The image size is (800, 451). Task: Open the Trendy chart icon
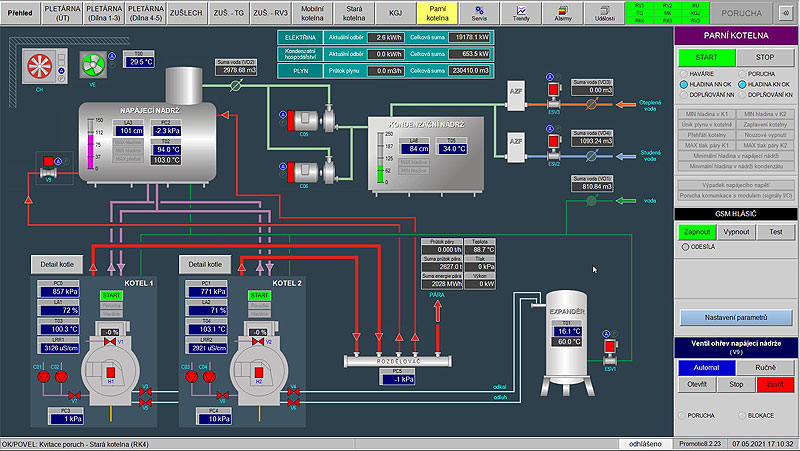pyautogui.click(x=521, y=13)
